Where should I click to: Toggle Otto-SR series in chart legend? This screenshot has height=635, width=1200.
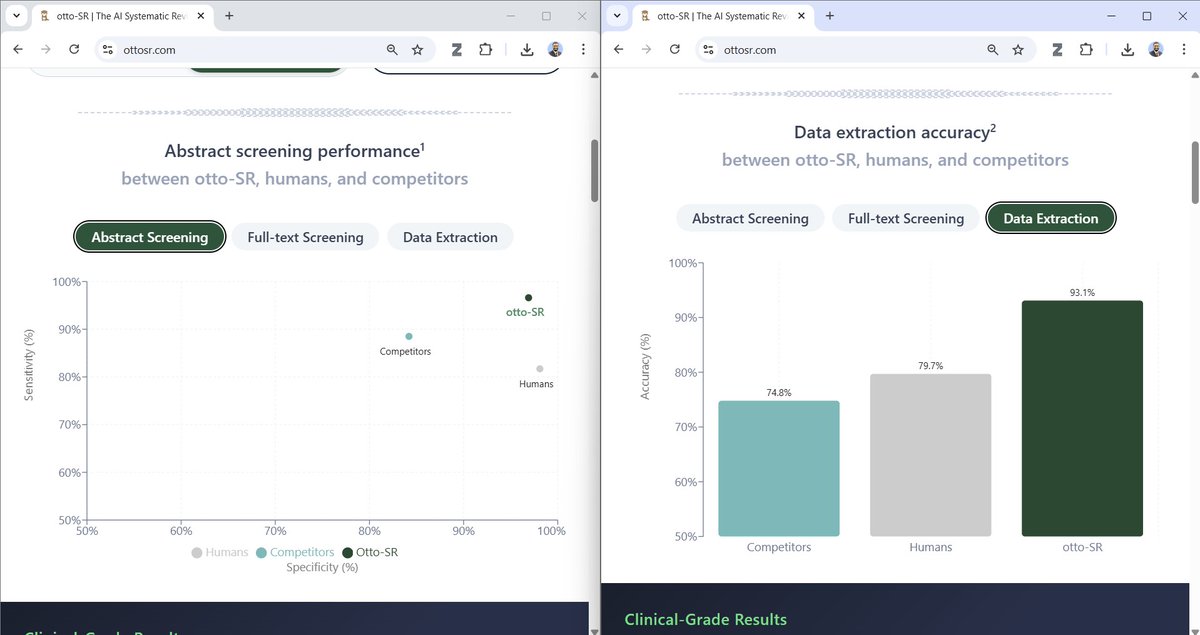click(370, 552)
